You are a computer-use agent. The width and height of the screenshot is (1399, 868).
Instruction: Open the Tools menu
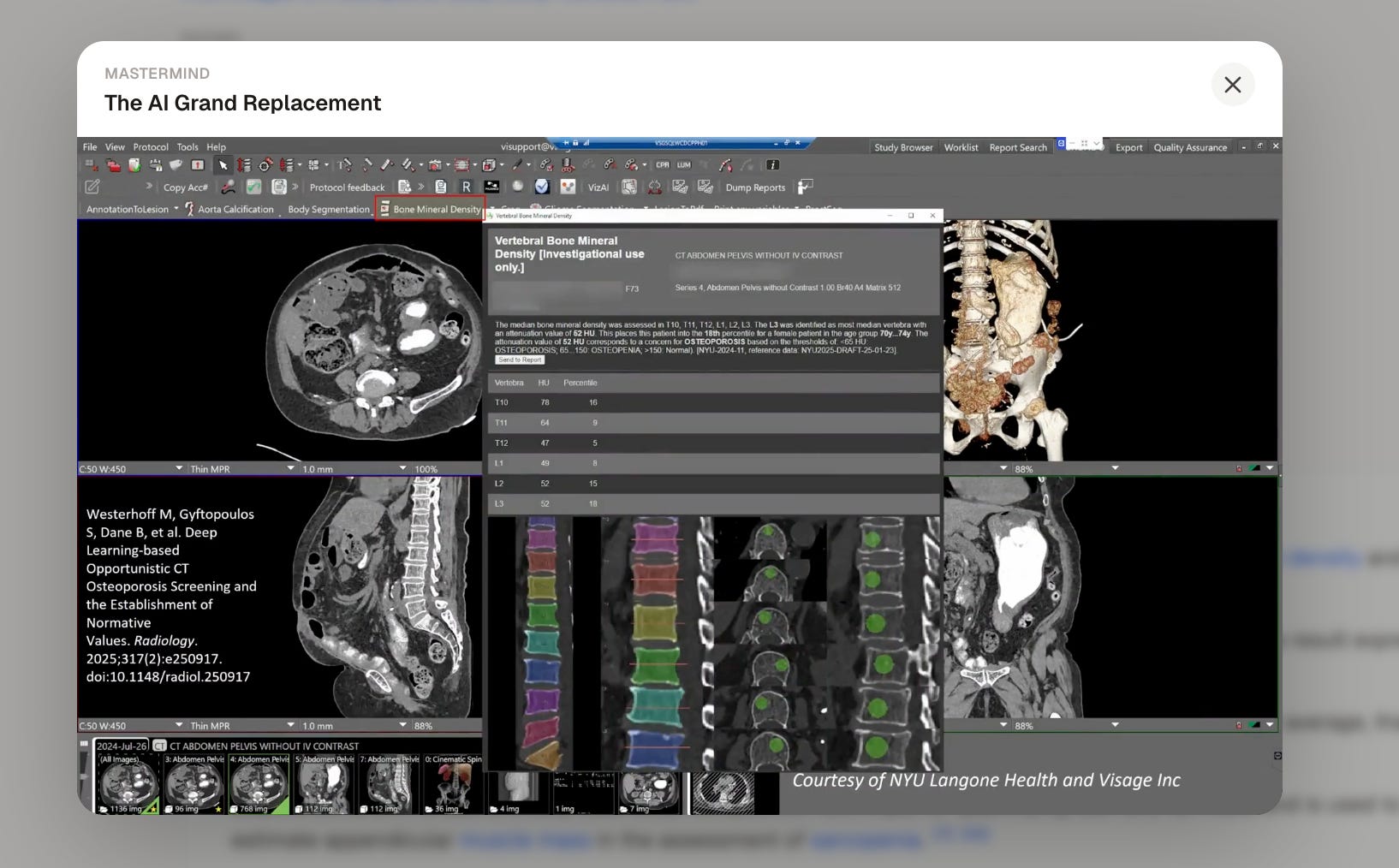pos(188,147)
